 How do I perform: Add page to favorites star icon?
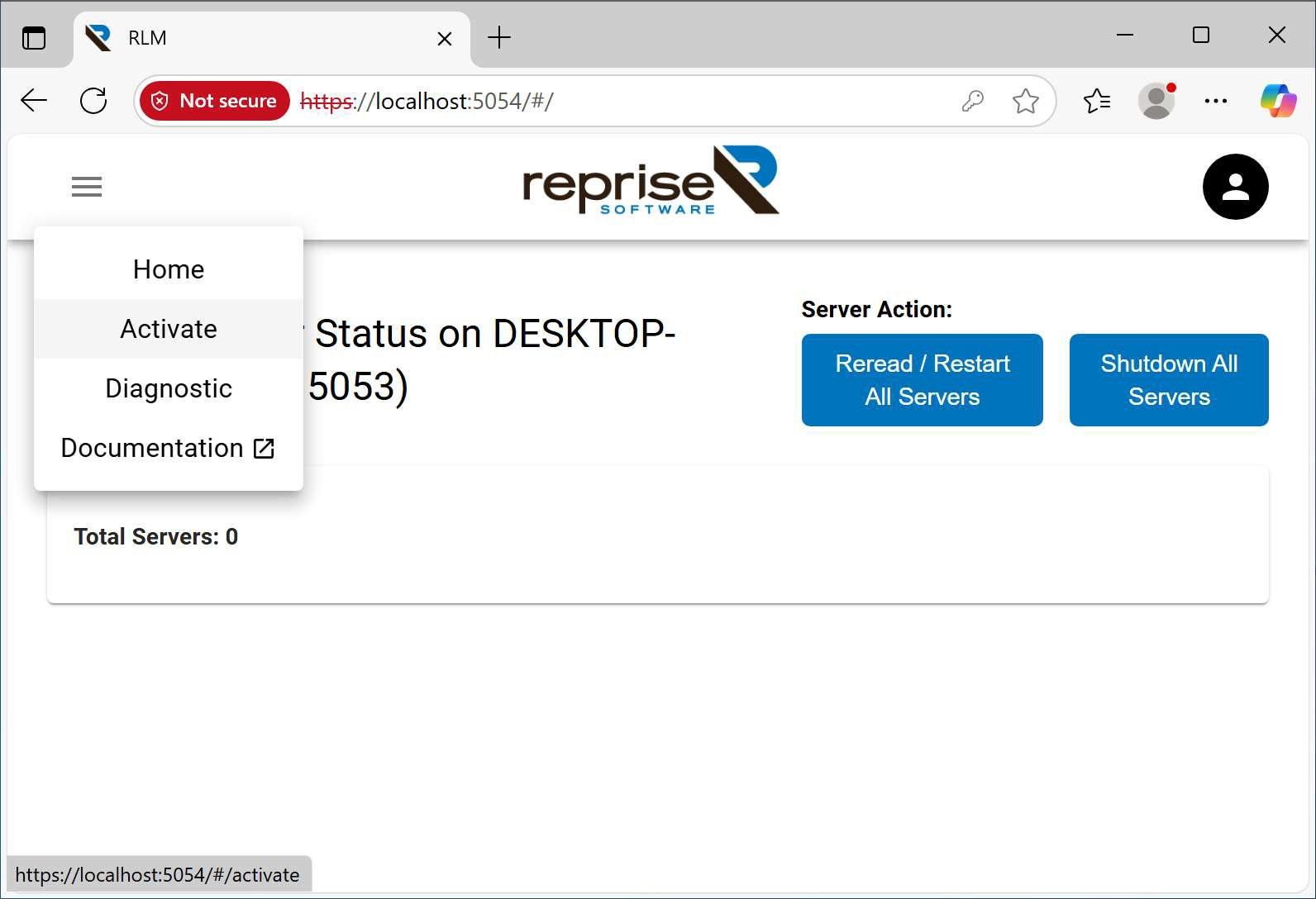[x=1025, y=101]
